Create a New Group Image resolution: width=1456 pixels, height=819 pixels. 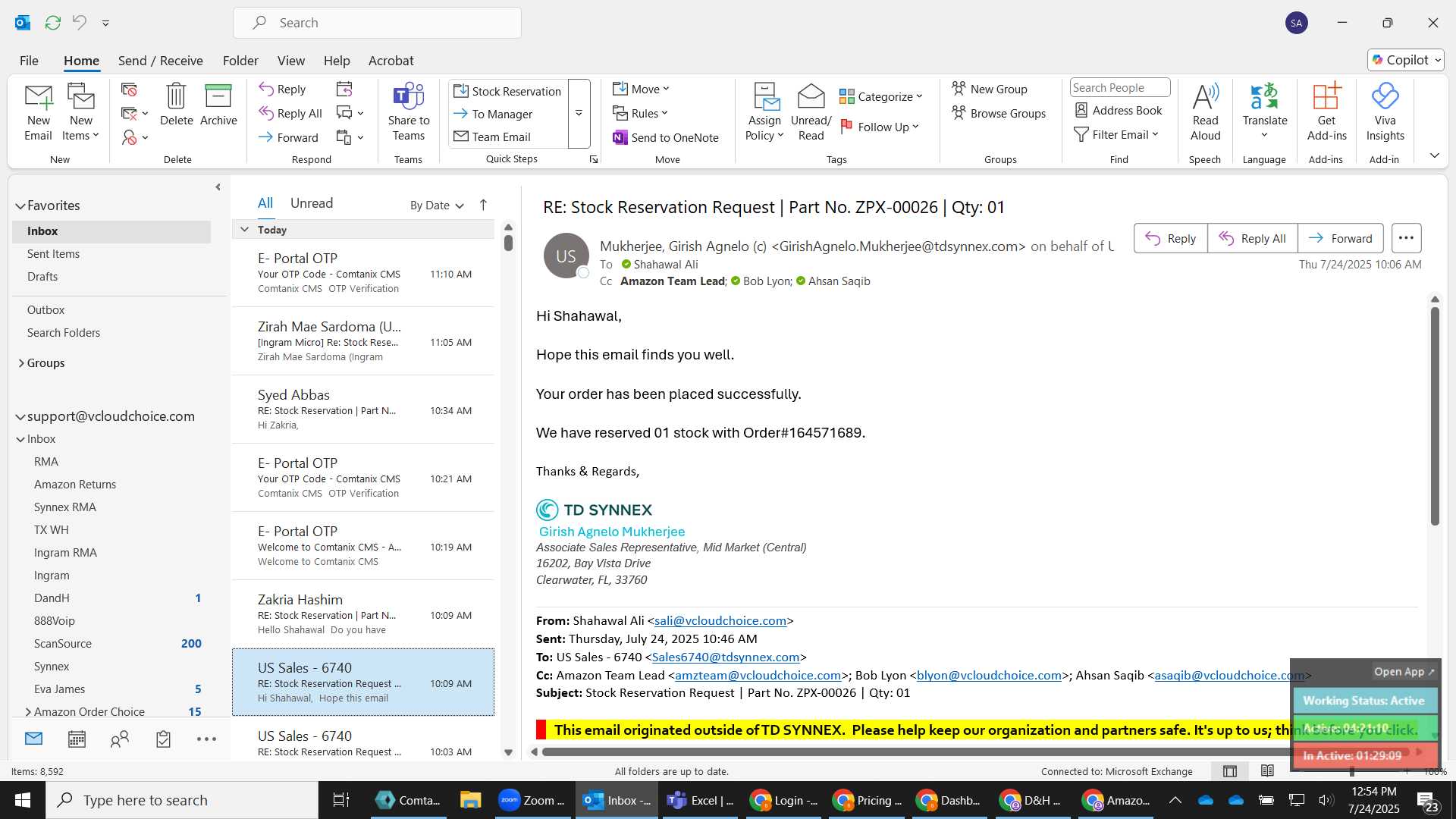click(x=990, y=89)
